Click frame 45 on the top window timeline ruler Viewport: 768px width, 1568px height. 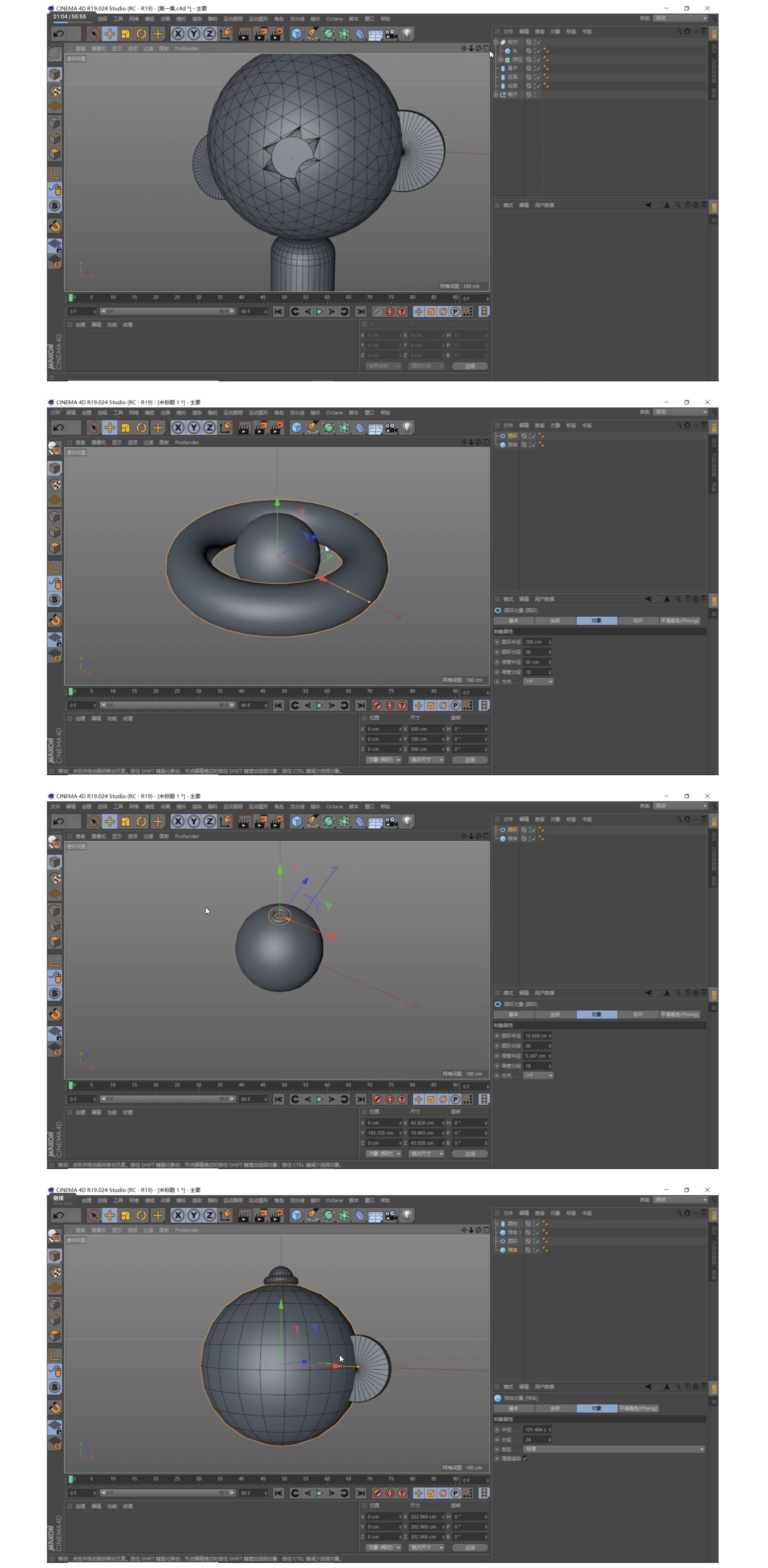263,298
